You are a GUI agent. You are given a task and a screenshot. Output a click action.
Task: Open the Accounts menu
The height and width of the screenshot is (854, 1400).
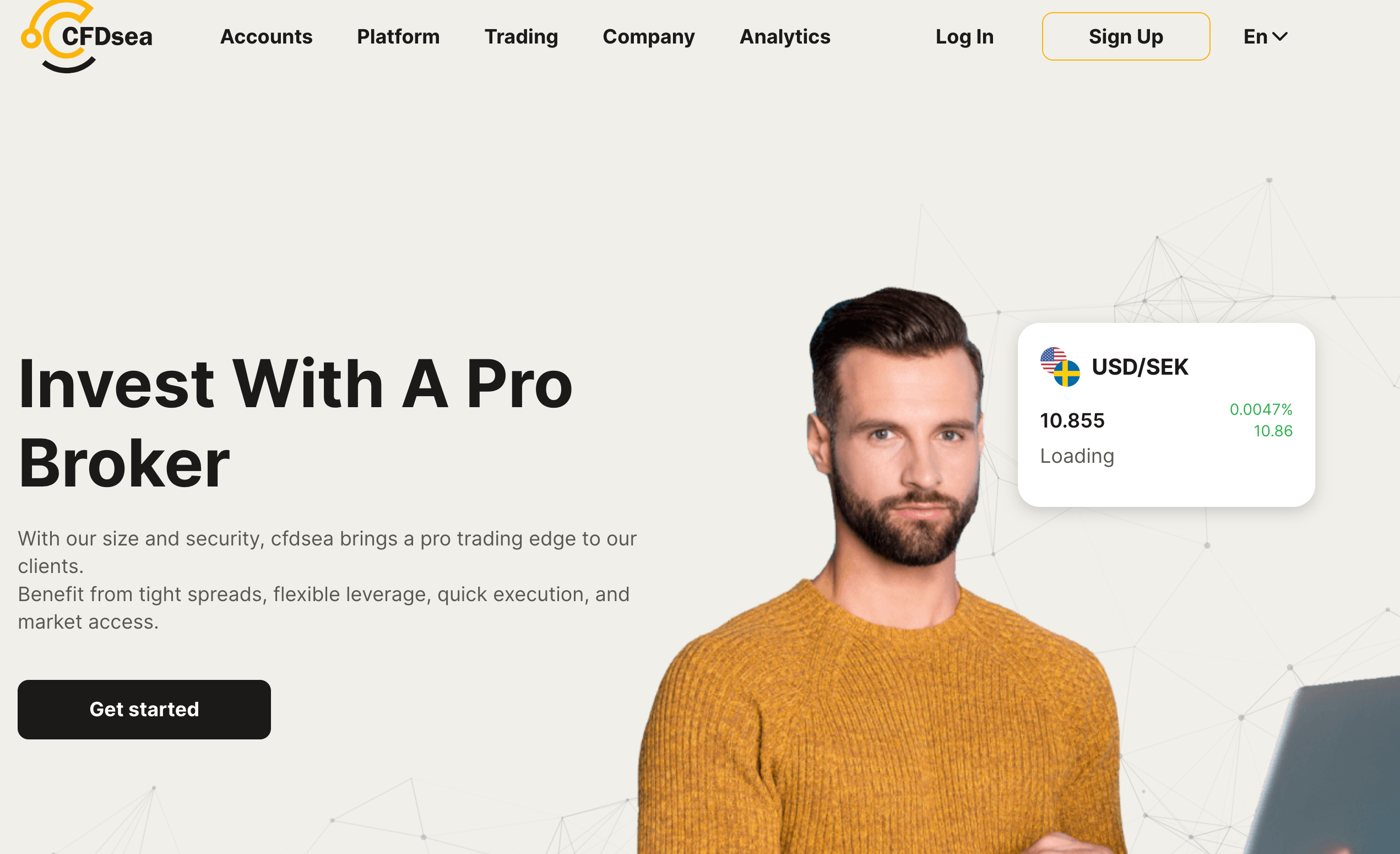point(266,36)
